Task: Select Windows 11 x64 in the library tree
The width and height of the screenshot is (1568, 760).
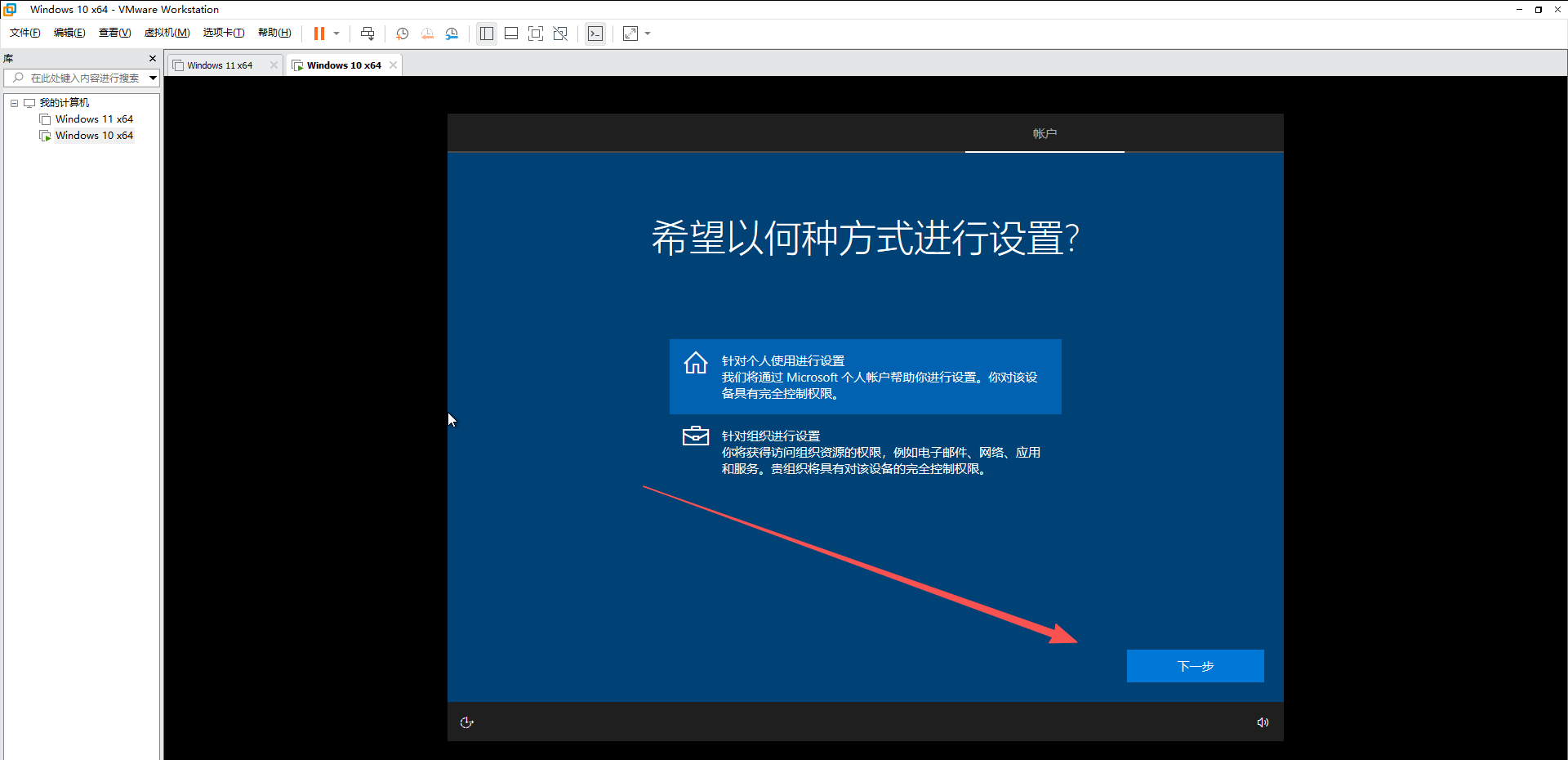Action: pos(94,119)
